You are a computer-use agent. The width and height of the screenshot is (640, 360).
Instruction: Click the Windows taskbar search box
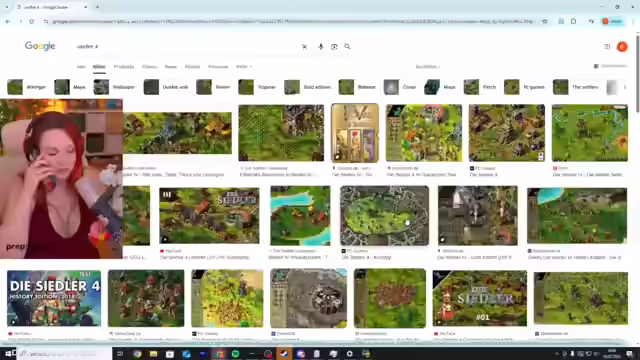pos(64,353)
